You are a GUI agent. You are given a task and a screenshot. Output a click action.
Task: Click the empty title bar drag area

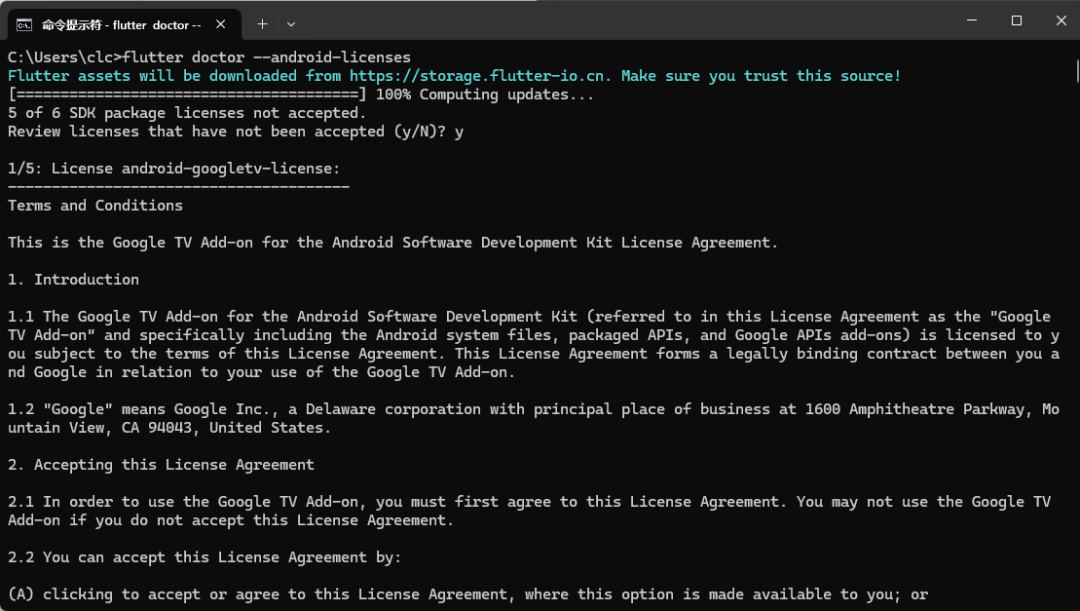coord(620,20)
